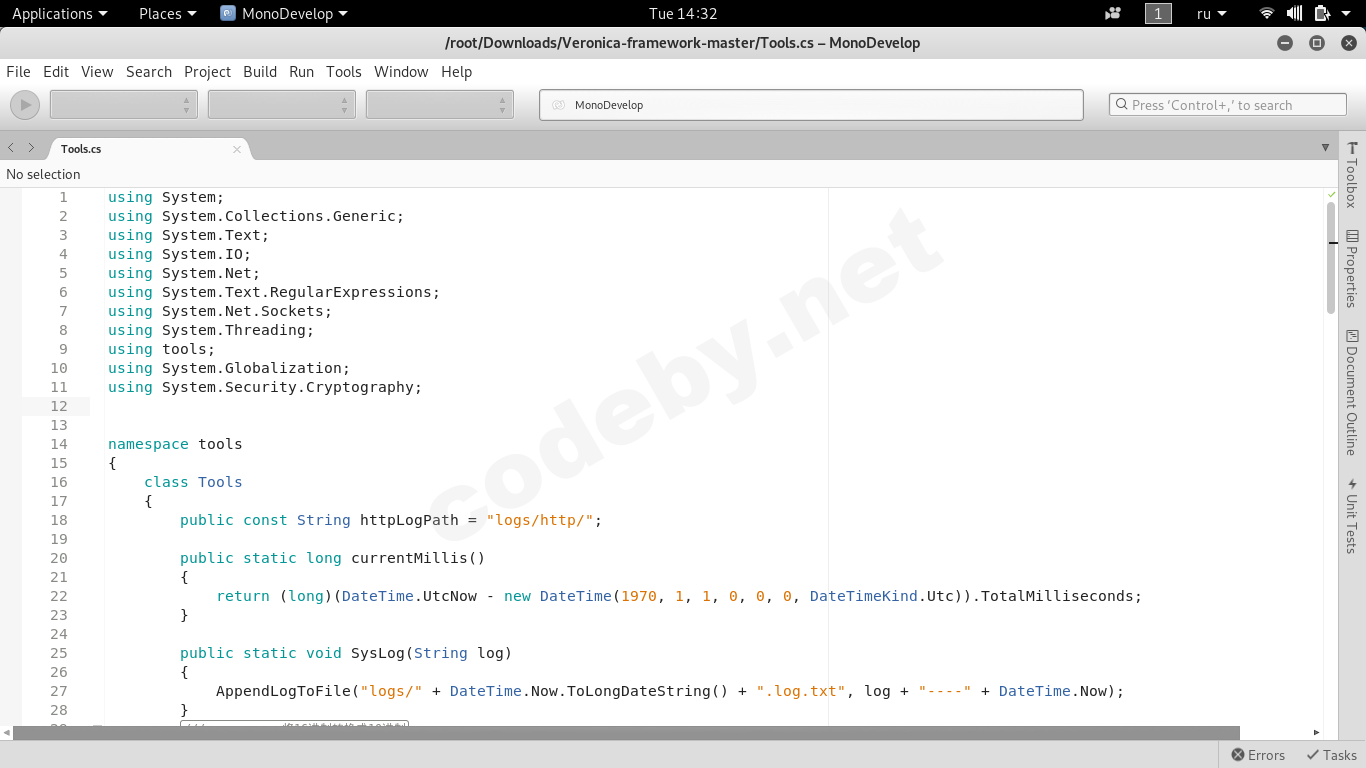Navigate back using the left arrow

pyautogui.click(x=11, y=148)
